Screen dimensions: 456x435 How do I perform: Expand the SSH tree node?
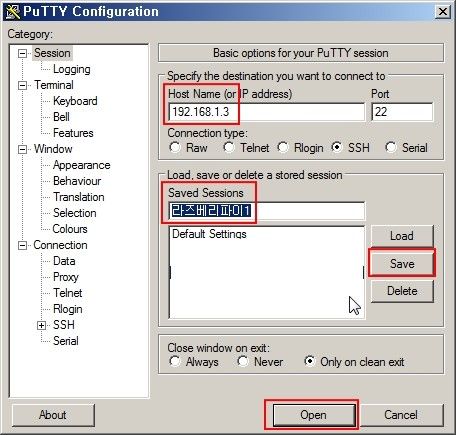41,325
